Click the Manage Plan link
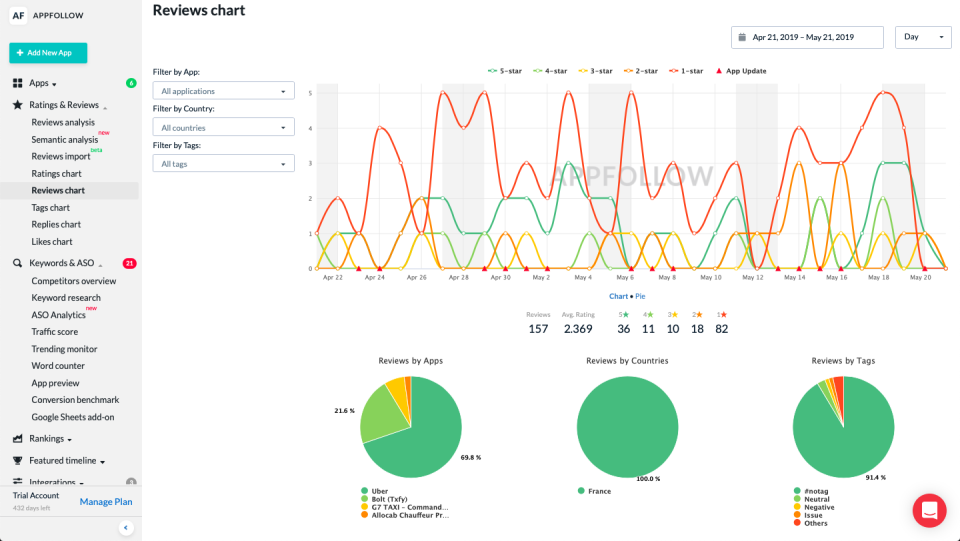The height and width of the screenshot is (541, 960). (106, 502)
